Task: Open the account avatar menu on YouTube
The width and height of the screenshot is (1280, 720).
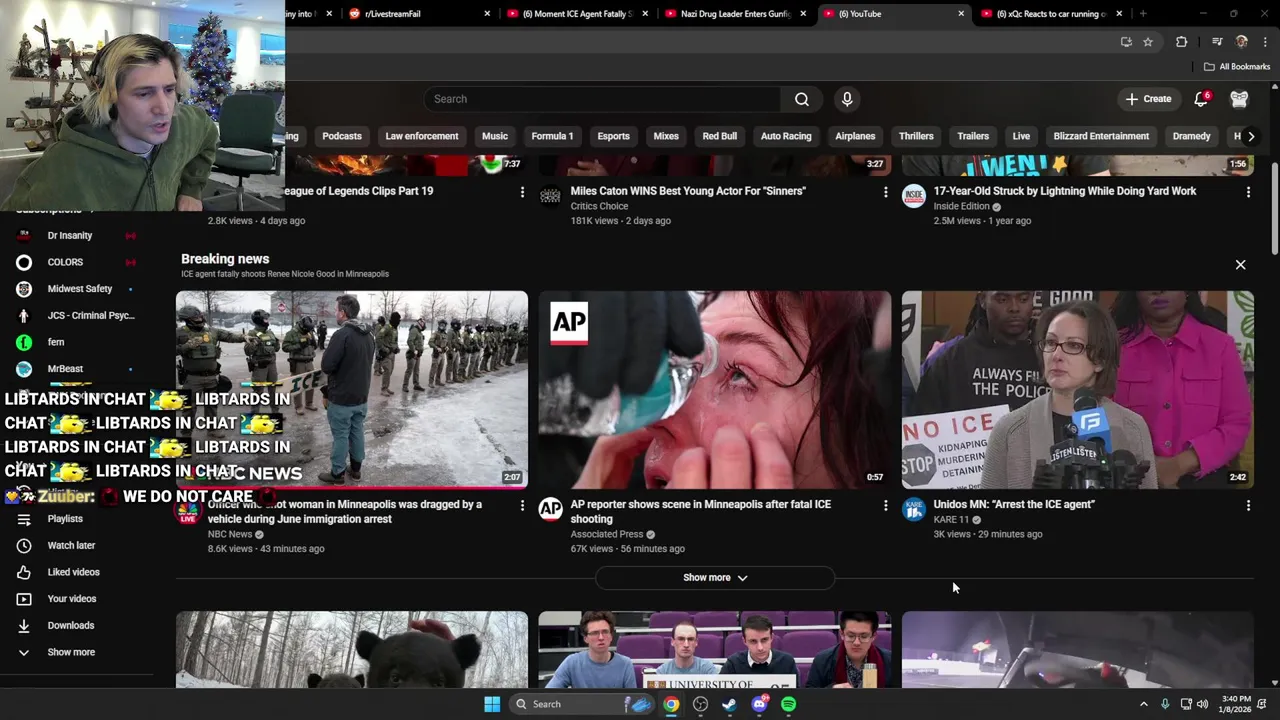Action: 1239,99
